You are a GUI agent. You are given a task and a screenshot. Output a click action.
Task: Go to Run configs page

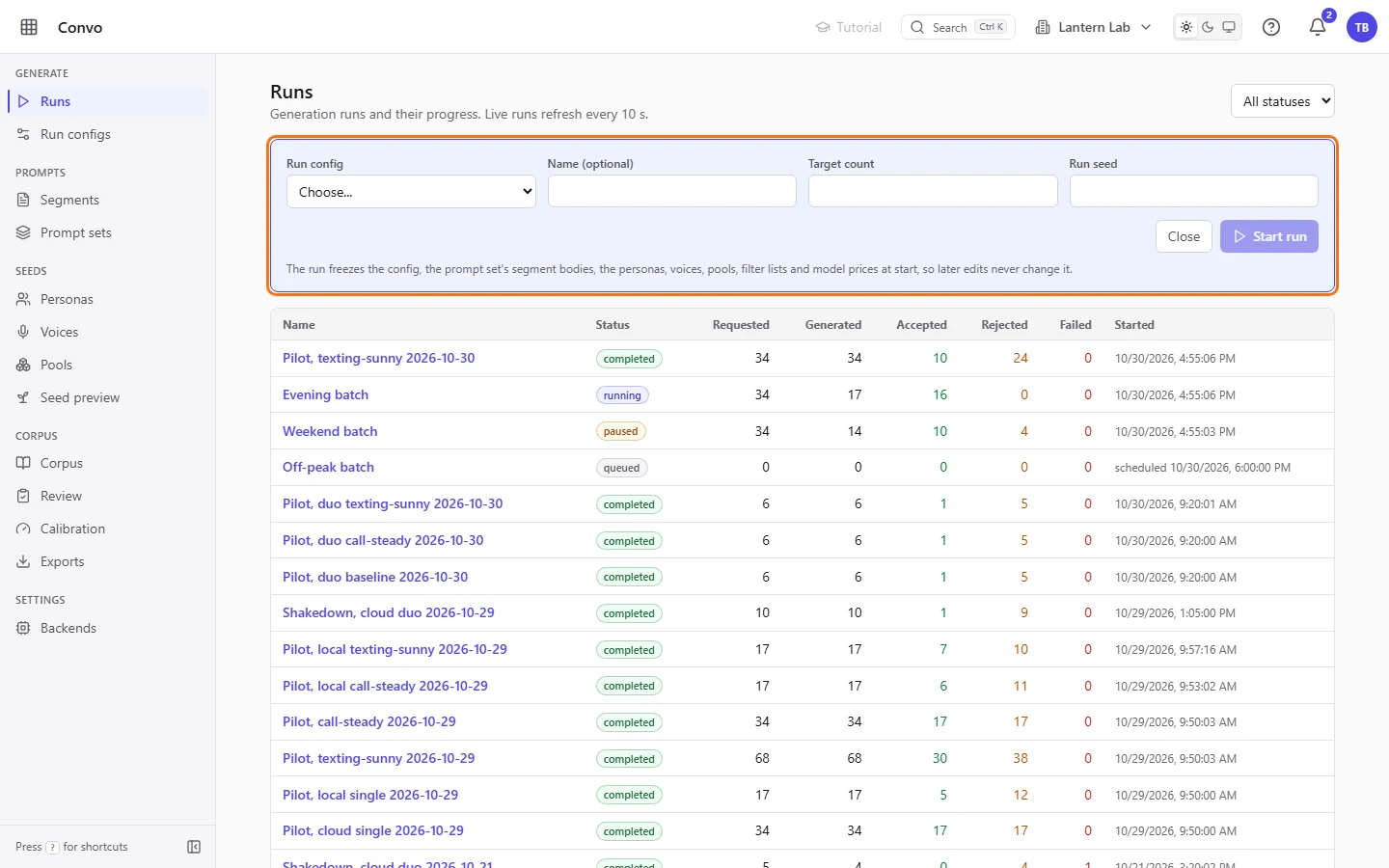[108, 134]
